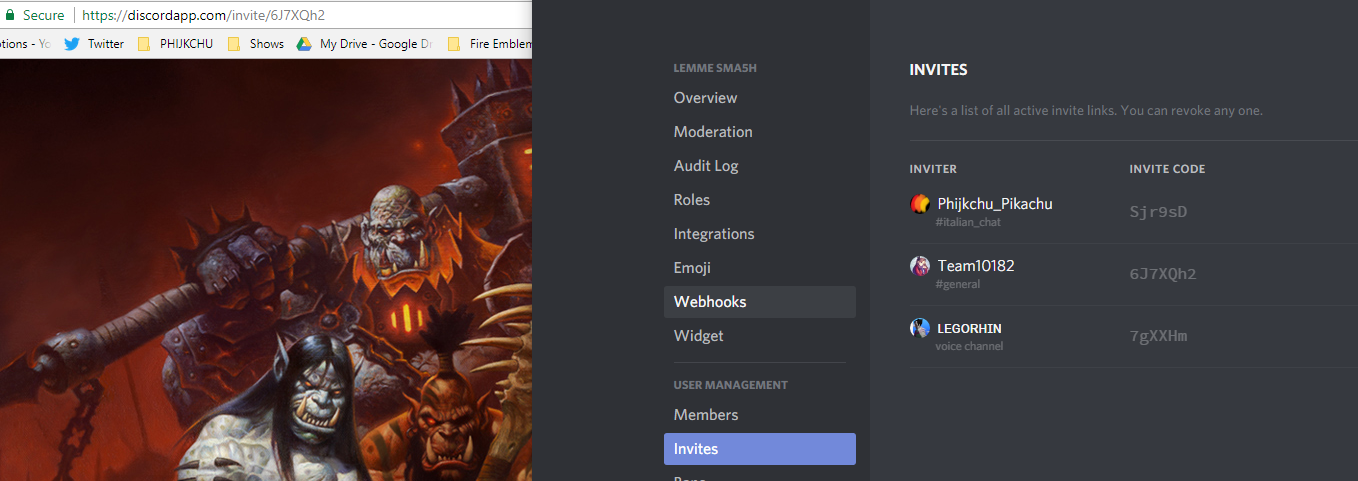Click Team10182's avatar in invites
1358x481 pixels.
tap(920, 266)
